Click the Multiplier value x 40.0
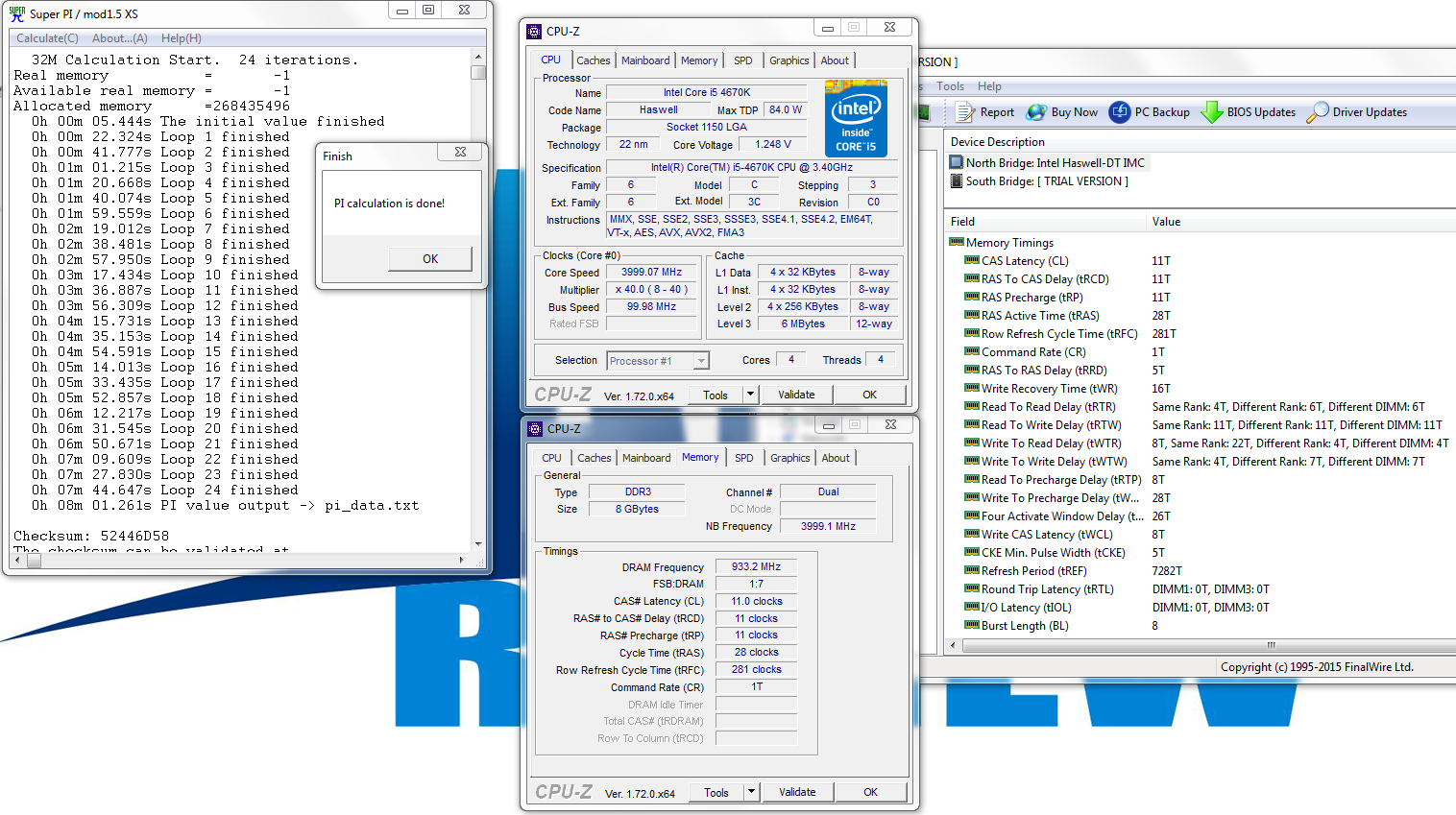The height and width of the screenshot is (815, 1456). [x=651, y=290]
